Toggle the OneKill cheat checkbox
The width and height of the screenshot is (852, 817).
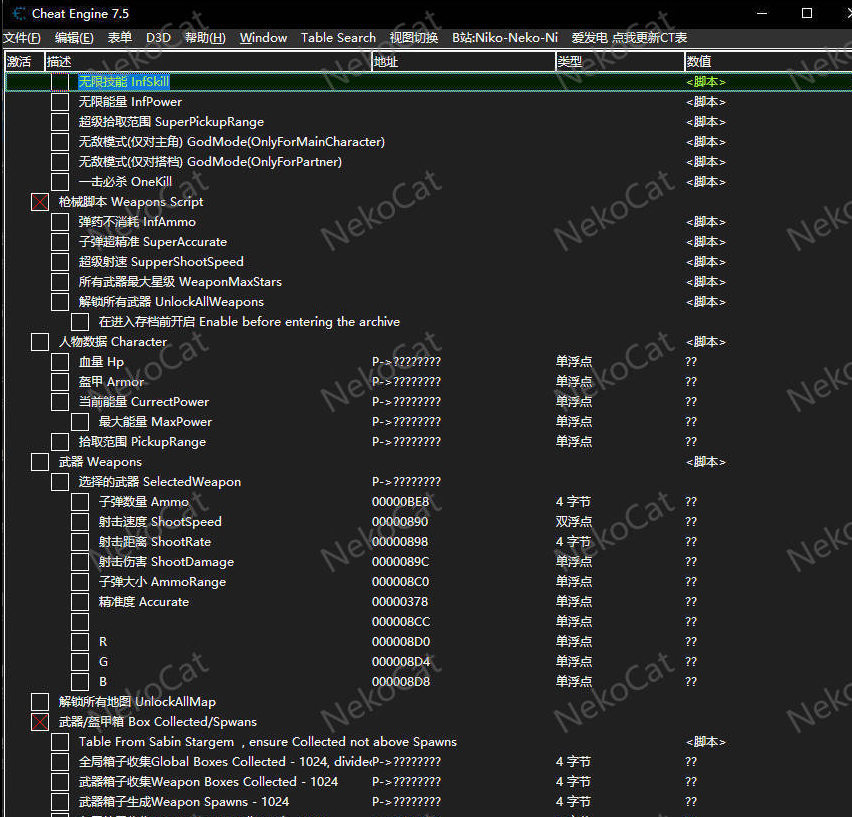point(60,182)
